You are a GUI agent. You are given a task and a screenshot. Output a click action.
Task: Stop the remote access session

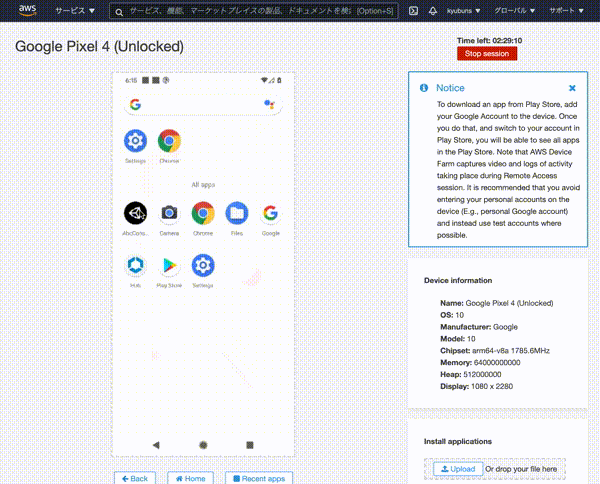click(487, 54)
